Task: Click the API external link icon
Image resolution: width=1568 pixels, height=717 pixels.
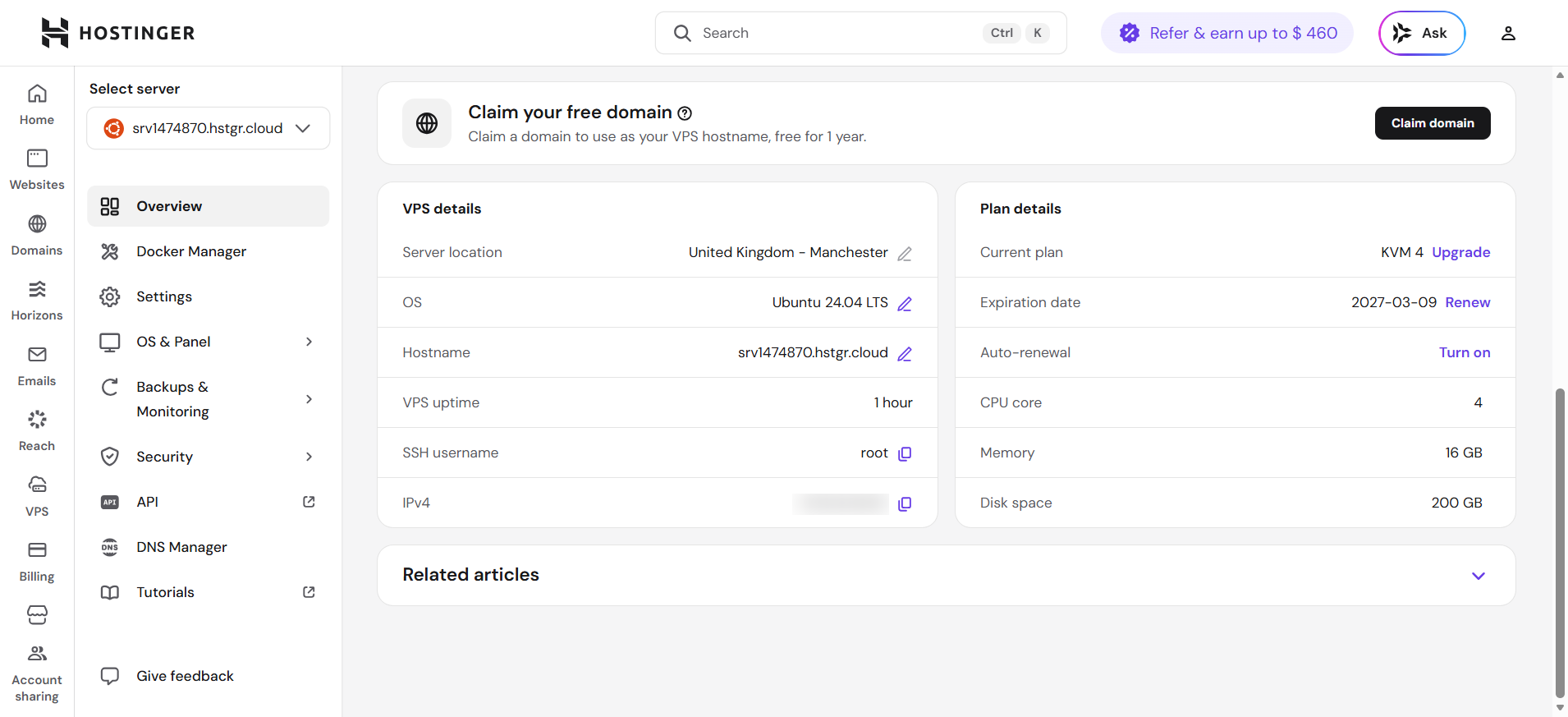Action: pyautogui.click(x=309, y=502)
